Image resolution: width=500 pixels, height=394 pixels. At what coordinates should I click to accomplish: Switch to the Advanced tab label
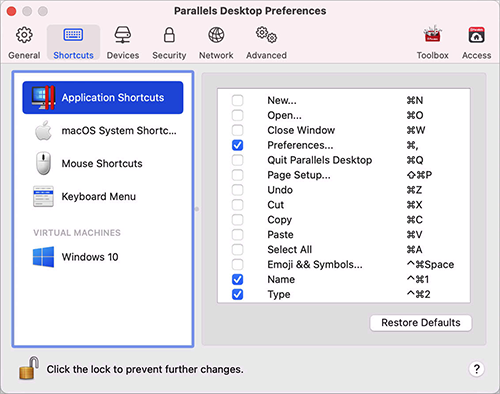(266, 55)
